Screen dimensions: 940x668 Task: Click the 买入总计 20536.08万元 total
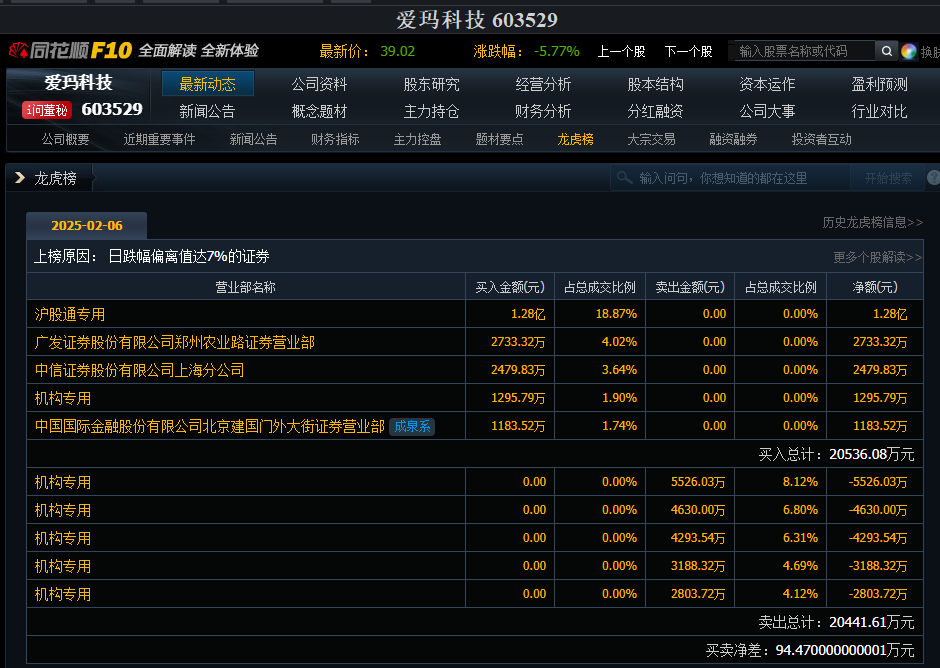coord(836,455)
